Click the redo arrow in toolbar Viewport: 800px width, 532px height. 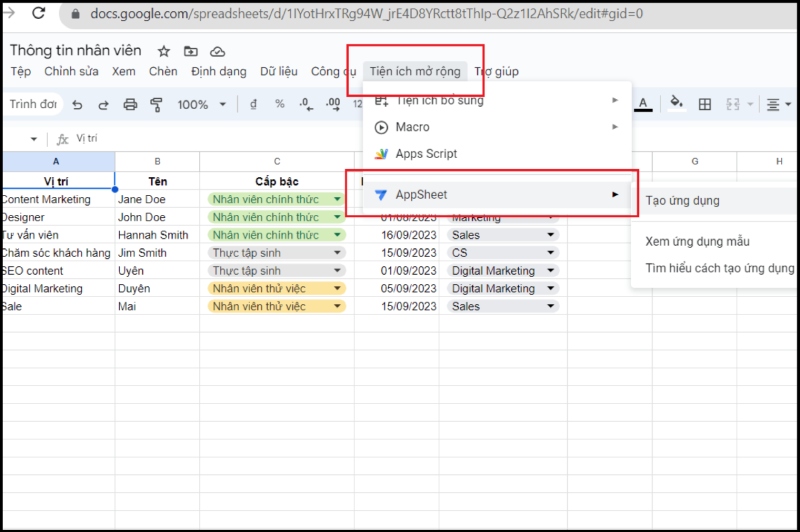(x=104, y=105)
